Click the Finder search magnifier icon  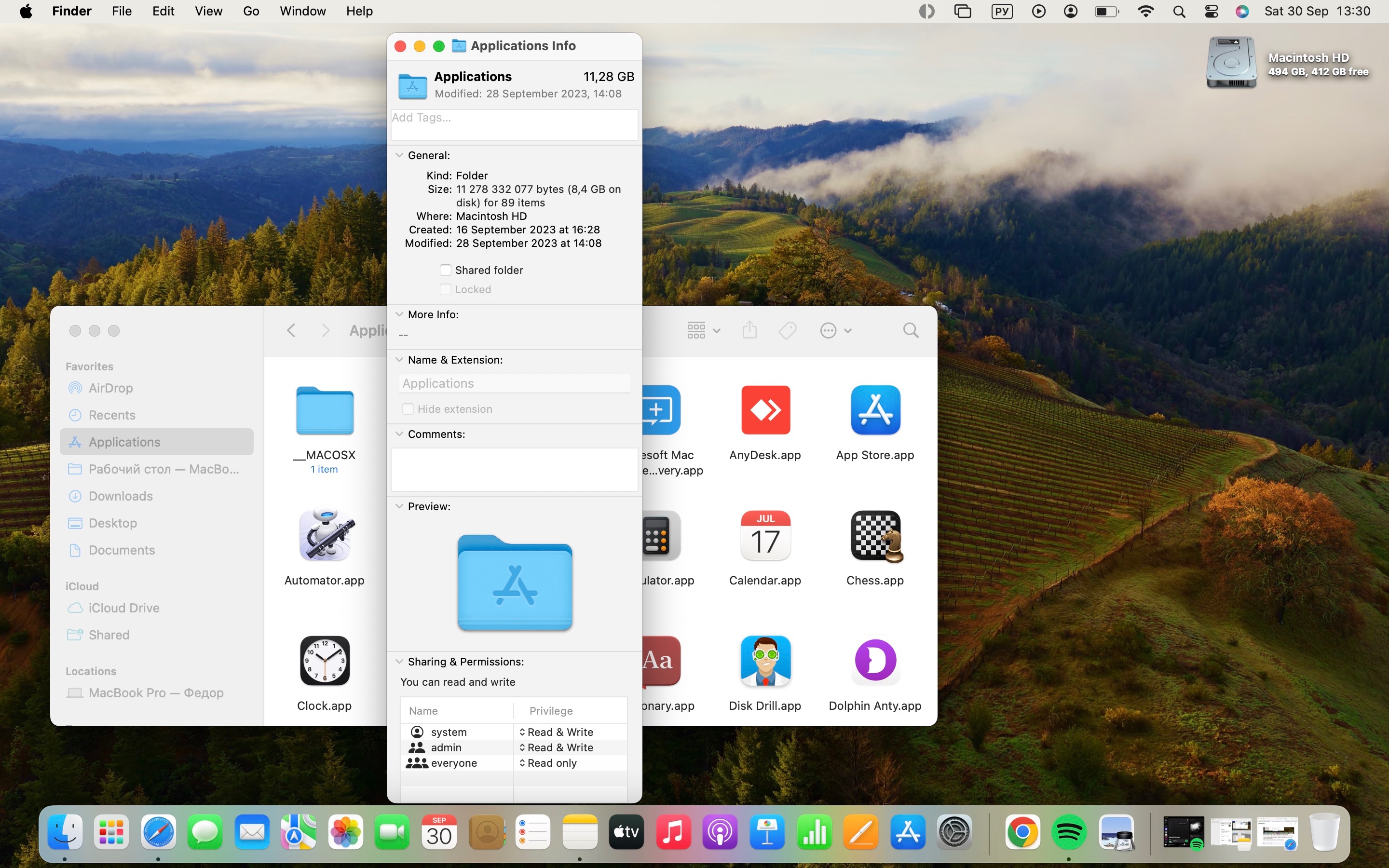pyautogui.click(x=910, y=330)
